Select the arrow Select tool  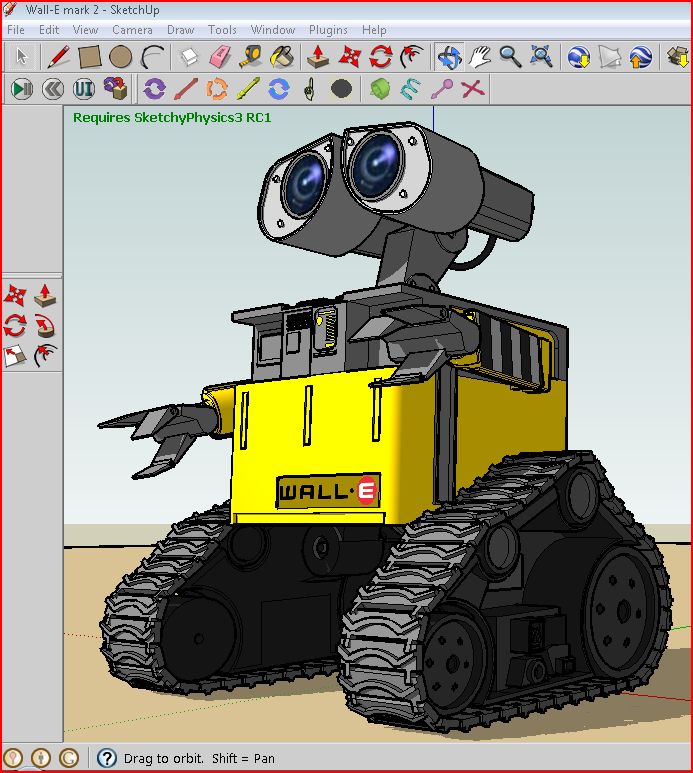point(21,56)
